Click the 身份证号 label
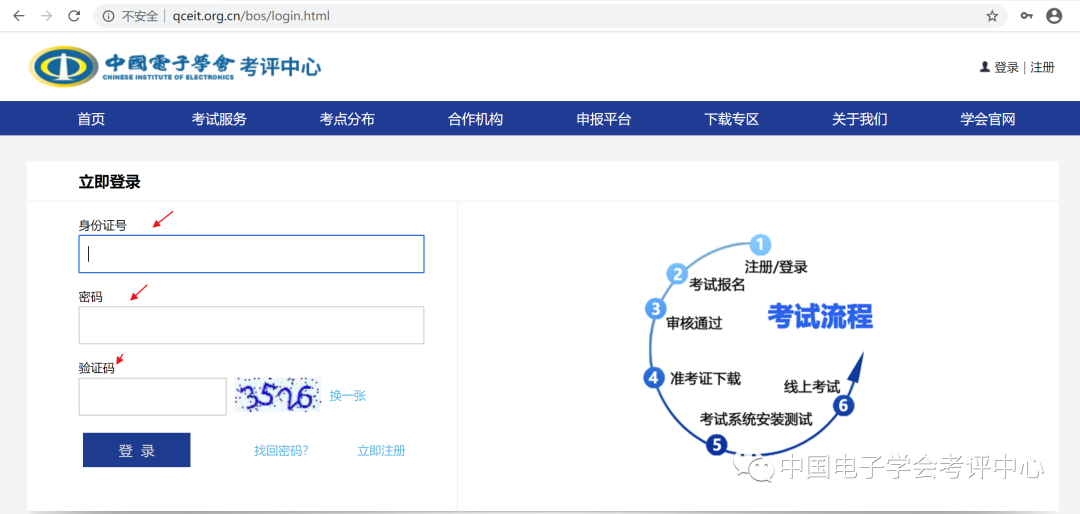 103,225
